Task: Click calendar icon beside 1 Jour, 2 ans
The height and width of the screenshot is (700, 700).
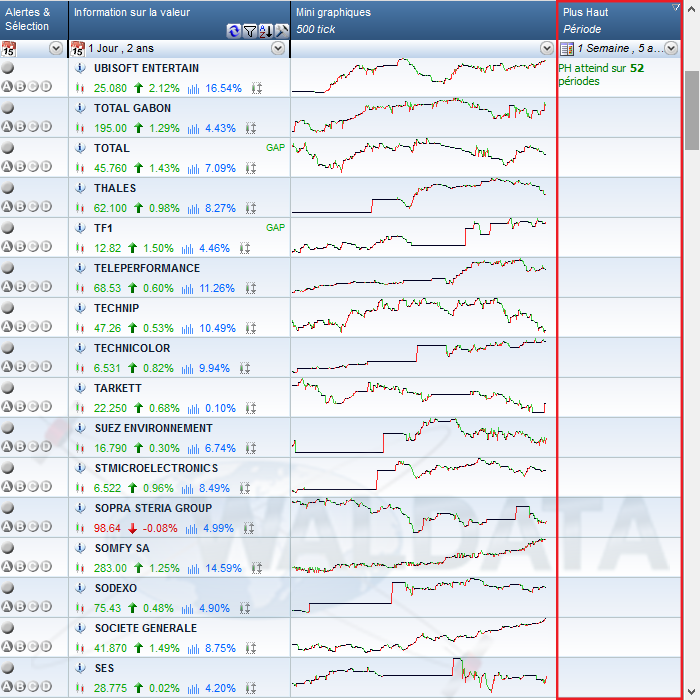Action: tap(78, 48)
